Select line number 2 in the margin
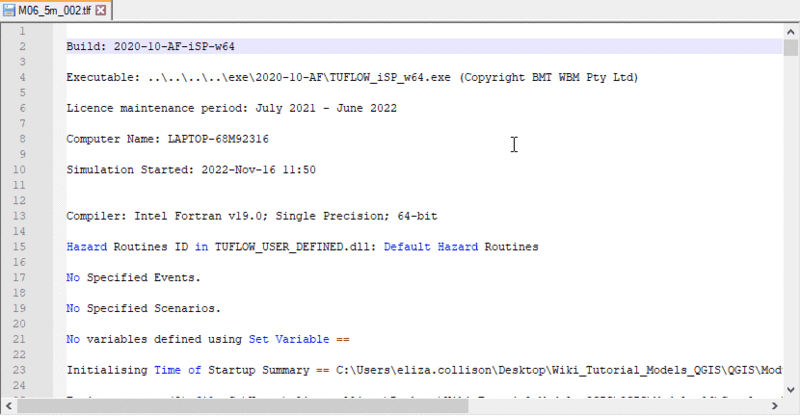Viewport: 800px width, 416px height. (22, 47)
